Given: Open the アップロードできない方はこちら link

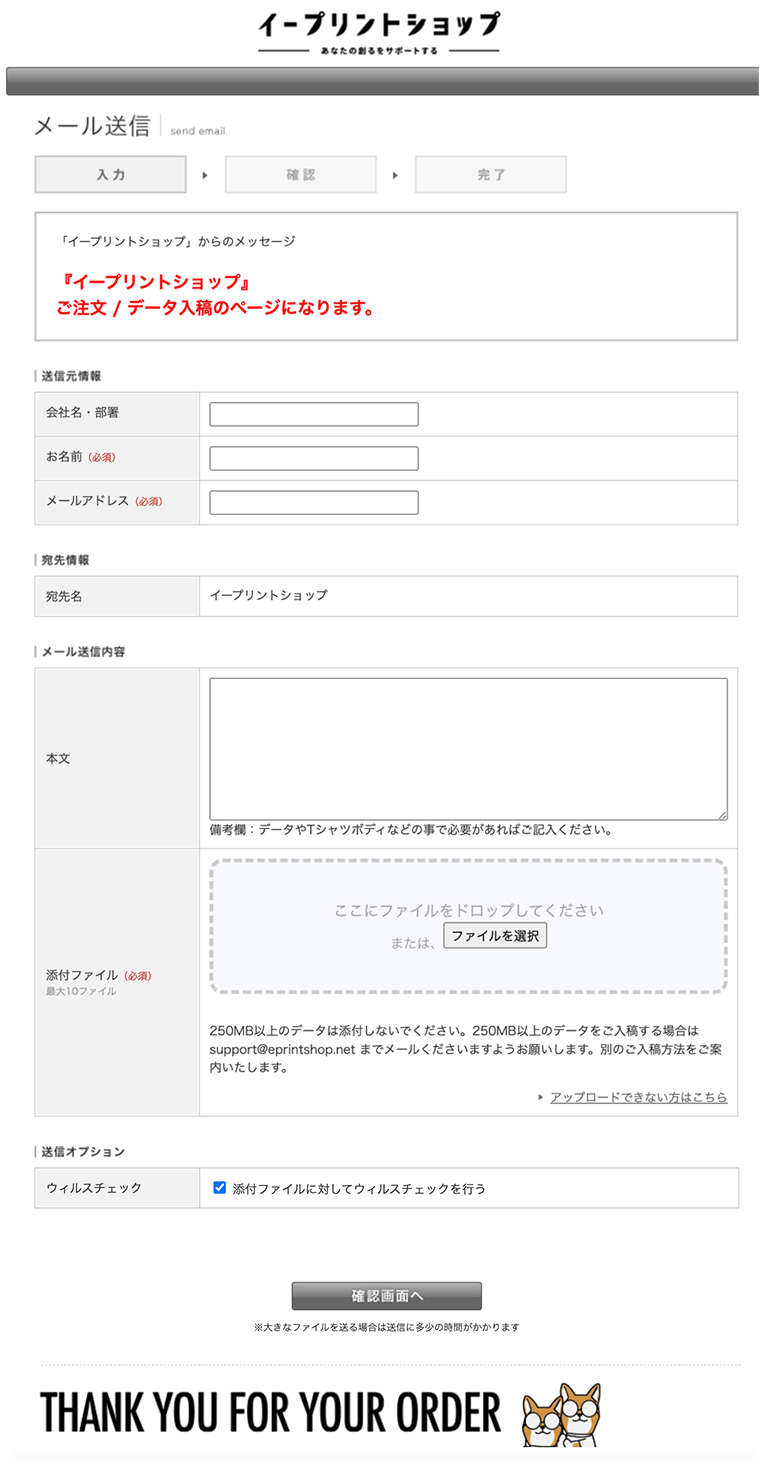Looking at the screenshot, I should click(638, 1097).
